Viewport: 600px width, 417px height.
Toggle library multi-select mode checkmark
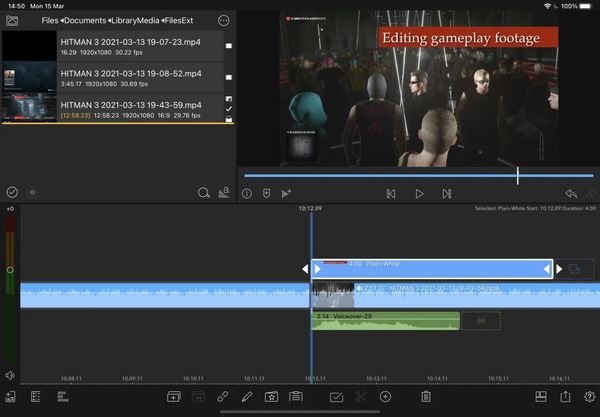12,192
